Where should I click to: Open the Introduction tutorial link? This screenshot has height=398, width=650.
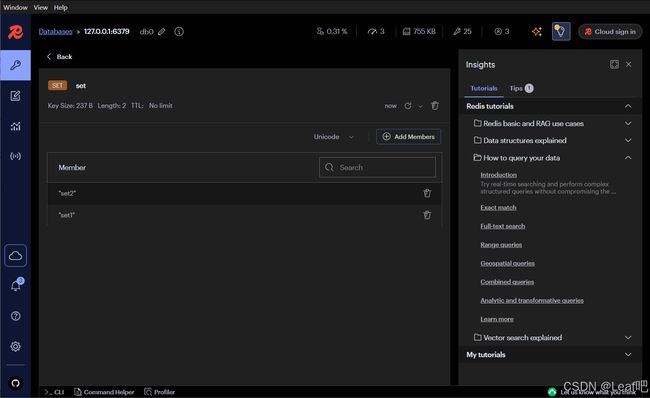pos(498,175)
